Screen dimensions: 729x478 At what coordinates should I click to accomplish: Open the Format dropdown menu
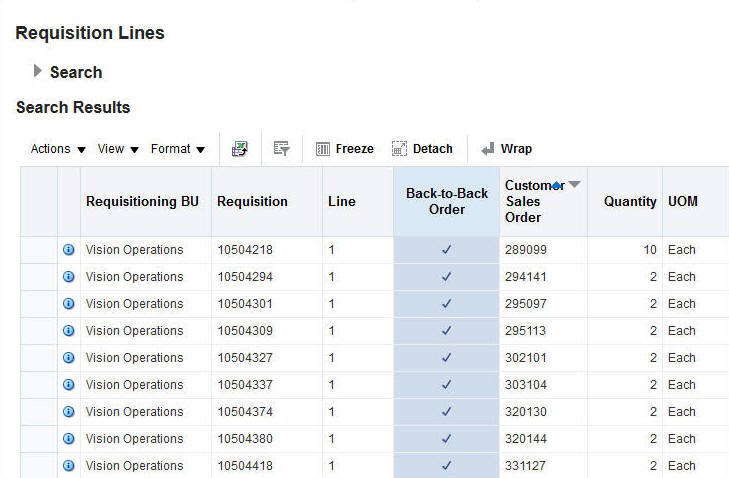click(178, 149)
